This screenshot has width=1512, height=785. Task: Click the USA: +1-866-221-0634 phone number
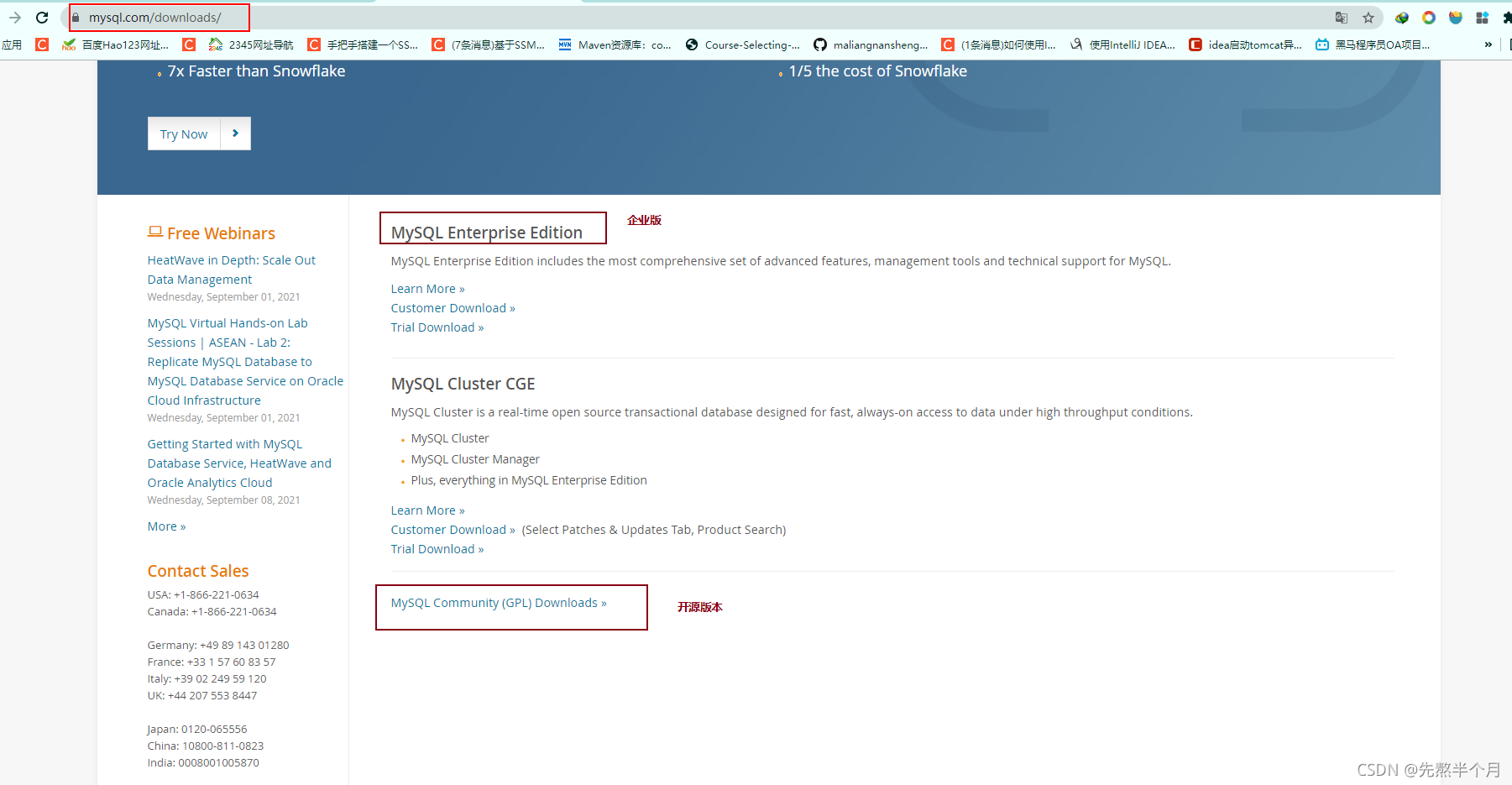tap(203, 594)
